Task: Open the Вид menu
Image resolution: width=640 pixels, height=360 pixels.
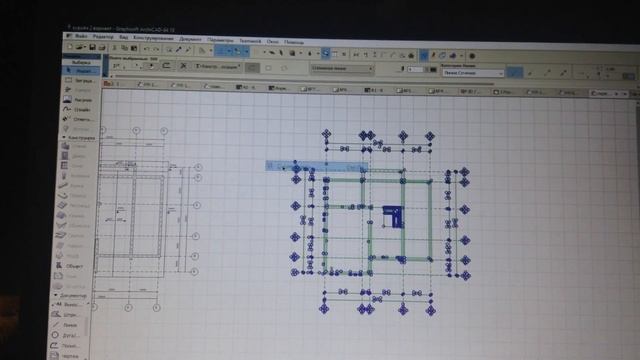Action: [124, 37]
